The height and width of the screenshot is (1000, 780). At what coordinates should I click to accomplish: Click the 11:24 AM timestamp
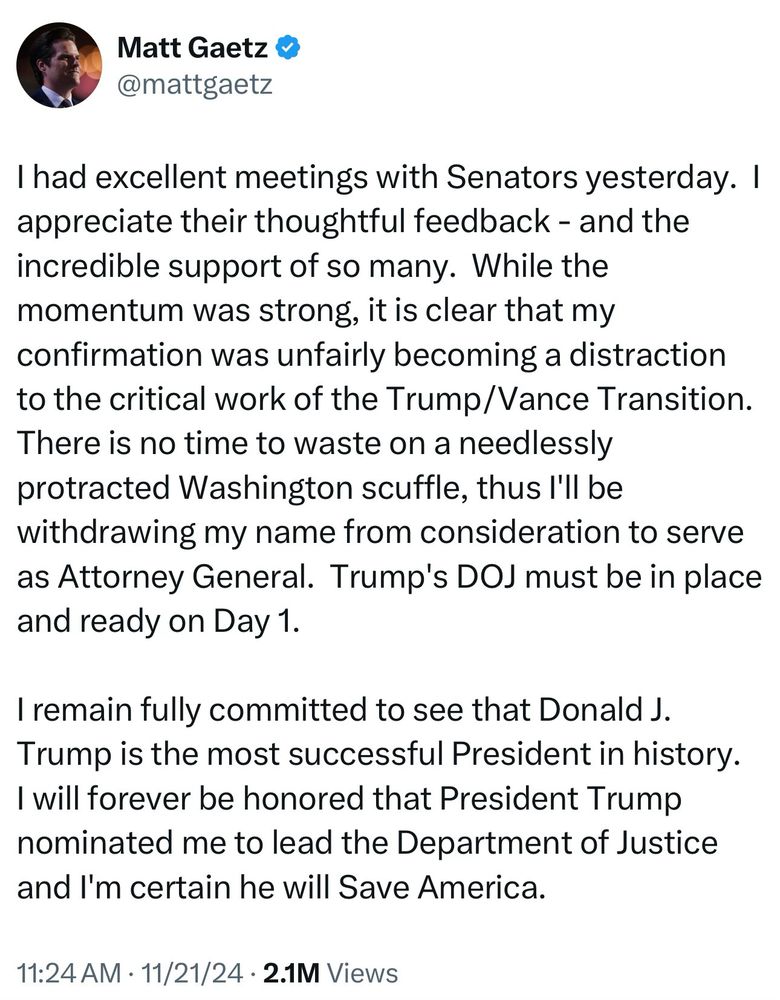(69, 973)
